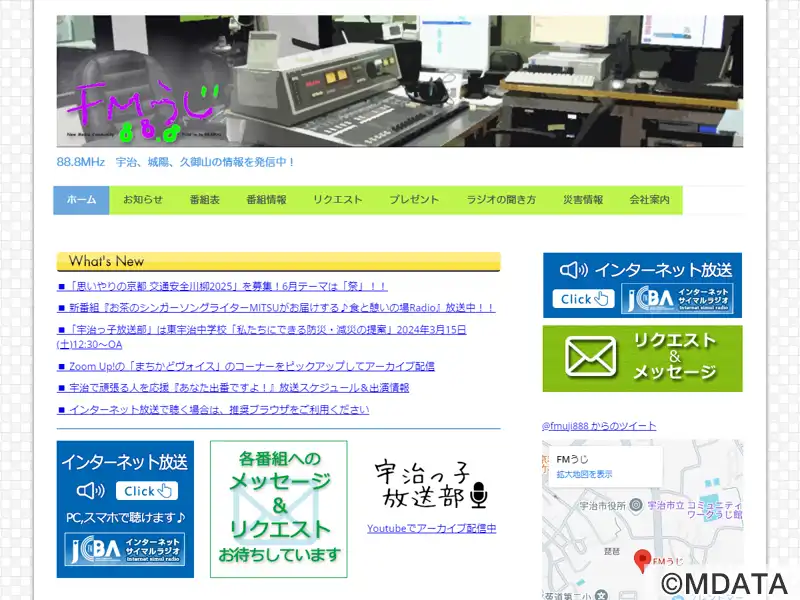The height and width of the screenshot is (600, 800).
Task: Click the FMうじ header banner image
Action: pos(399,81)
